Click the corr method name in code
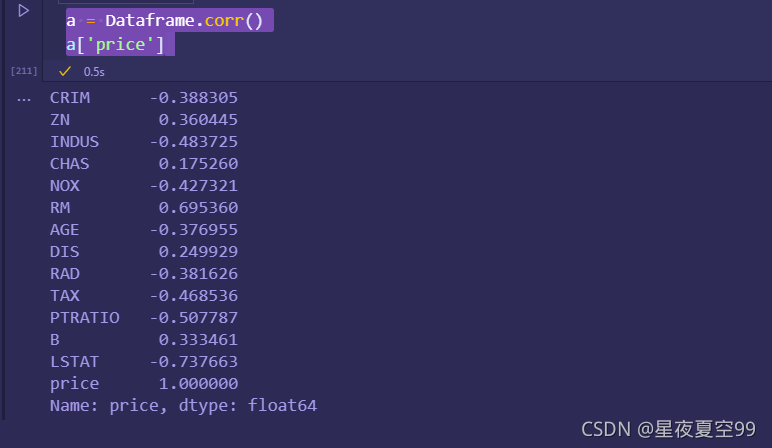772x448 pixels. pyautogui.click(x=224, y=21)
